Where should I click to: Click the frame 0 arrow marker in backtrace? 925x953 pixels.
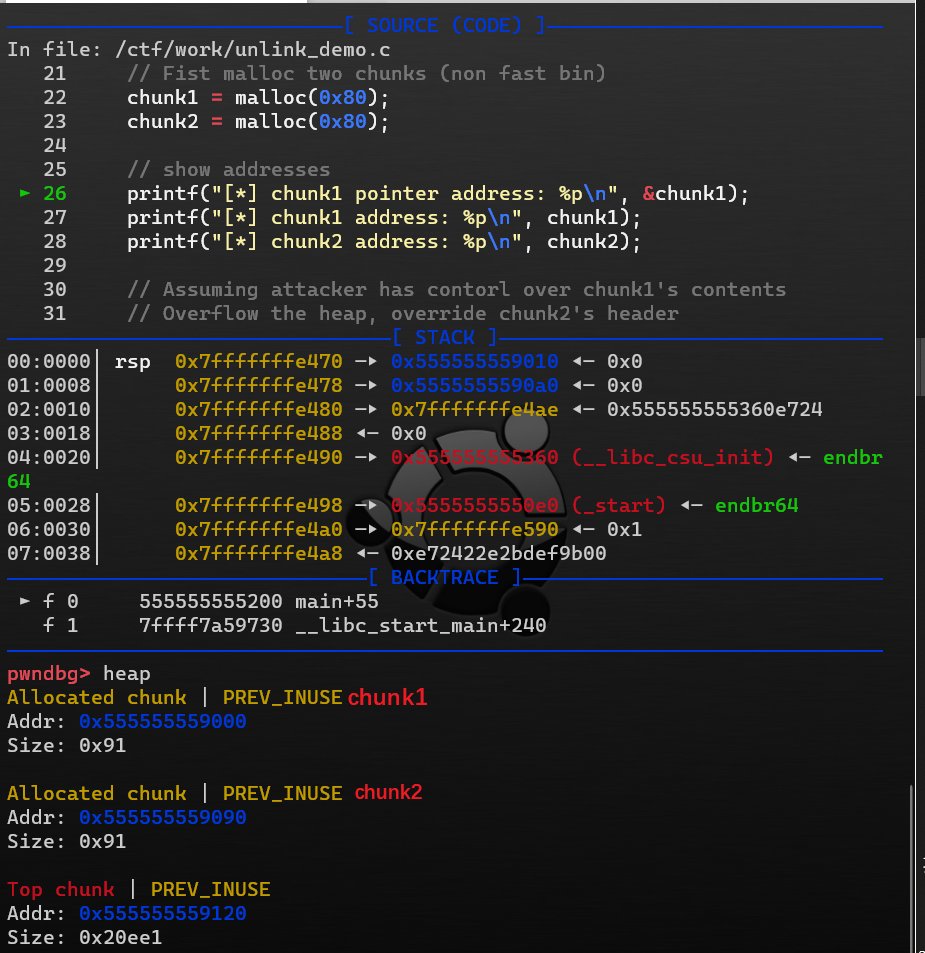(x=25, y=601)
